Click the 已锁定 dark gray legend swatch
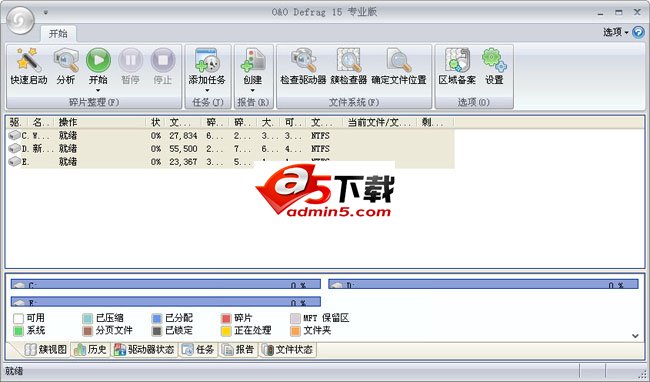Image resolution: width=650 pixels, height=382 pixels. [157, 331]
